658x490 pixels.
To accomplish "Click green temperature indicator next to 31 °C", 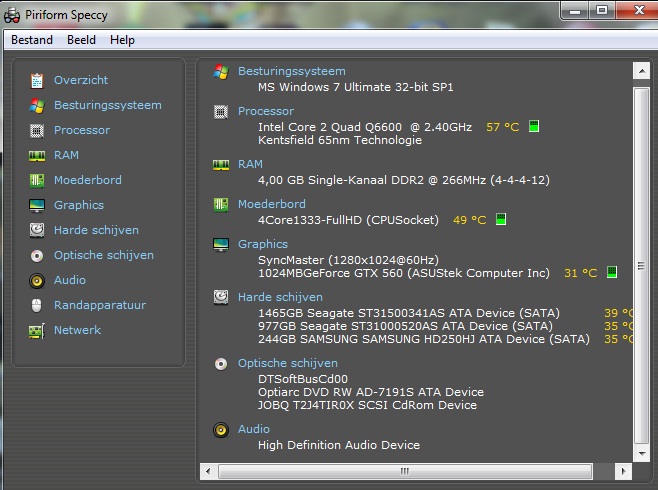I will click(612, 272).
